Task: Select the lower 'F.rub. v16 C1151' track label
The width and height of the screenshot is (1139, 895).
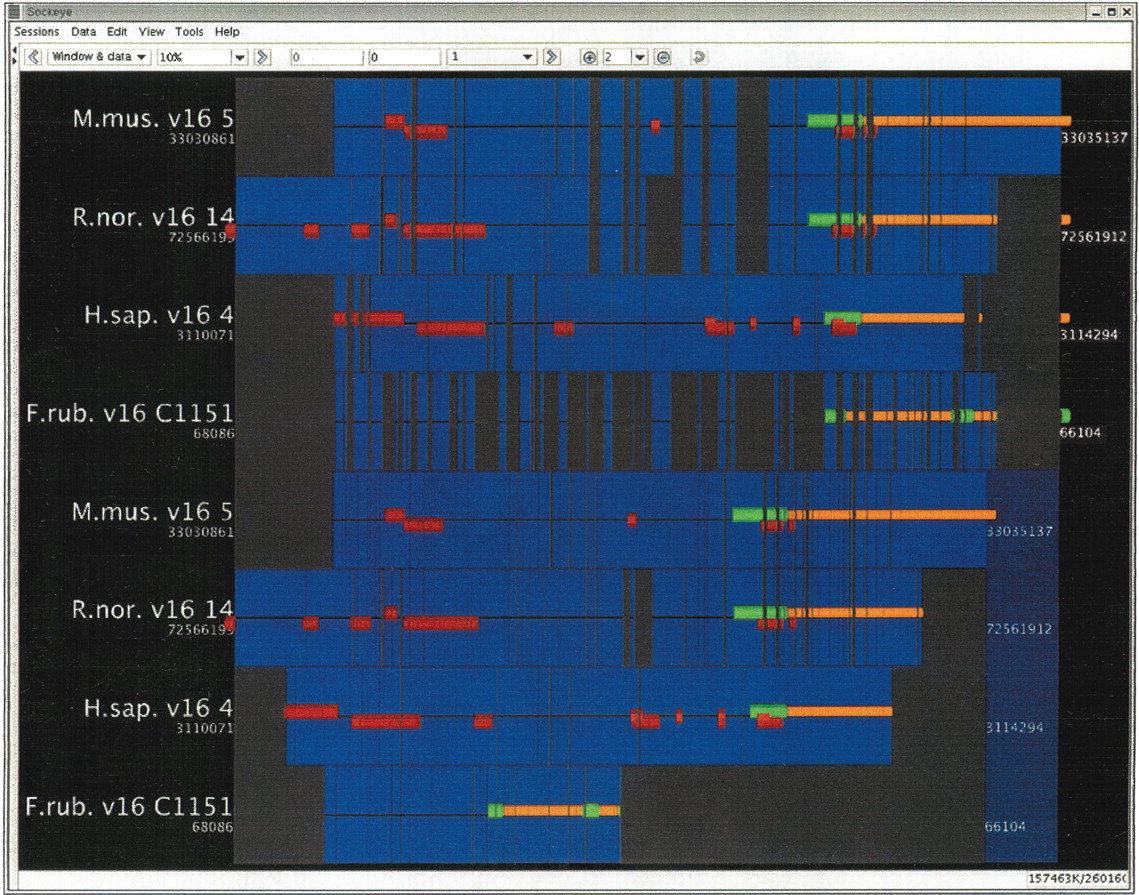Action: [x=129, y=806]
